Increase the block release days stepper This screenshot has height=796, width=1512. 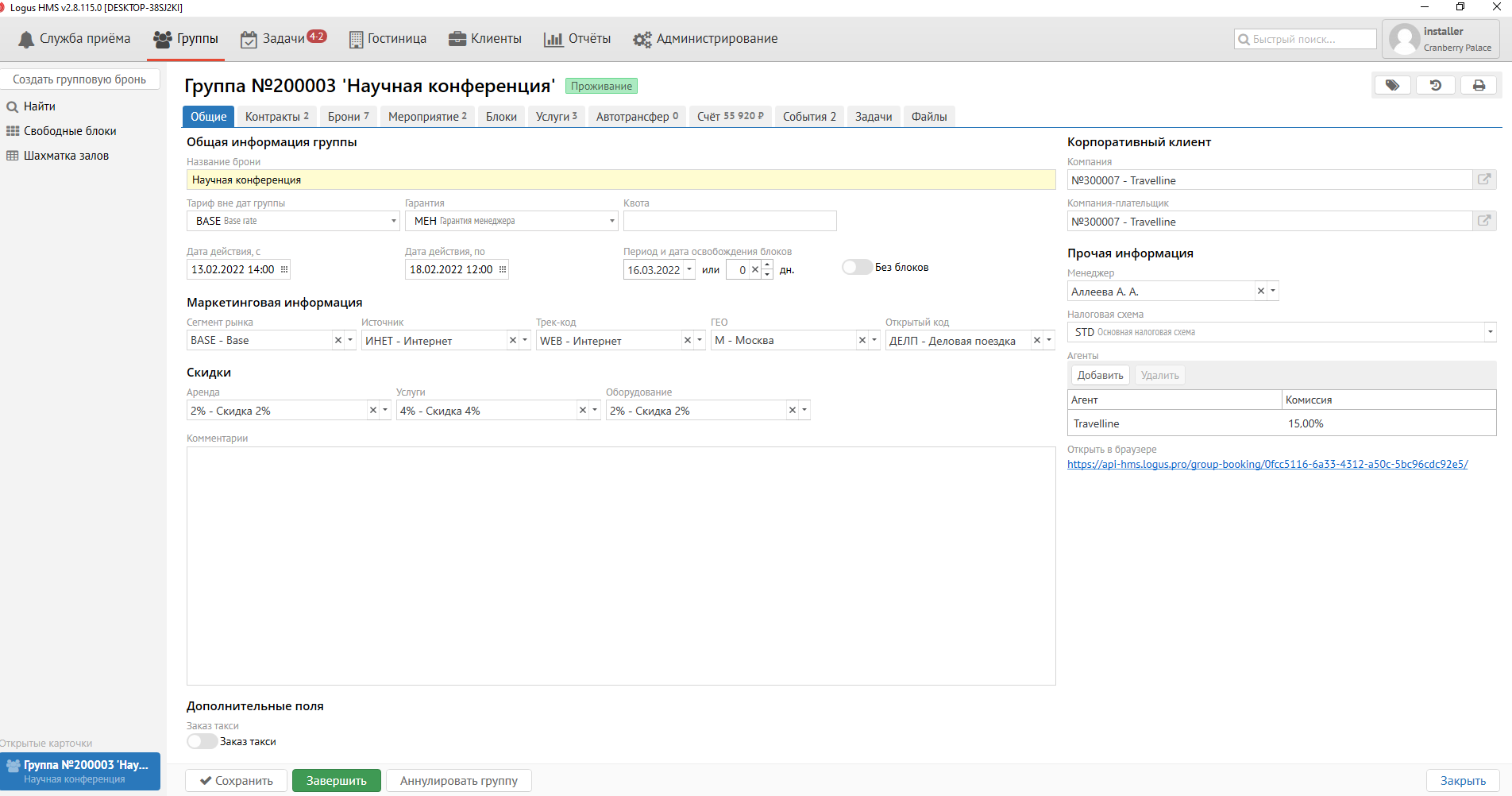click(x=767, y=265)
